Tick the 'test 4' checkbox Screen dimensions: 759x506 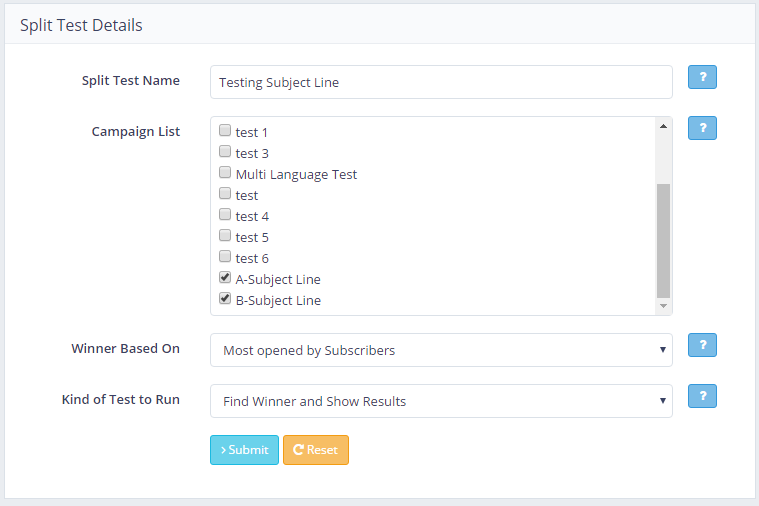225,215
